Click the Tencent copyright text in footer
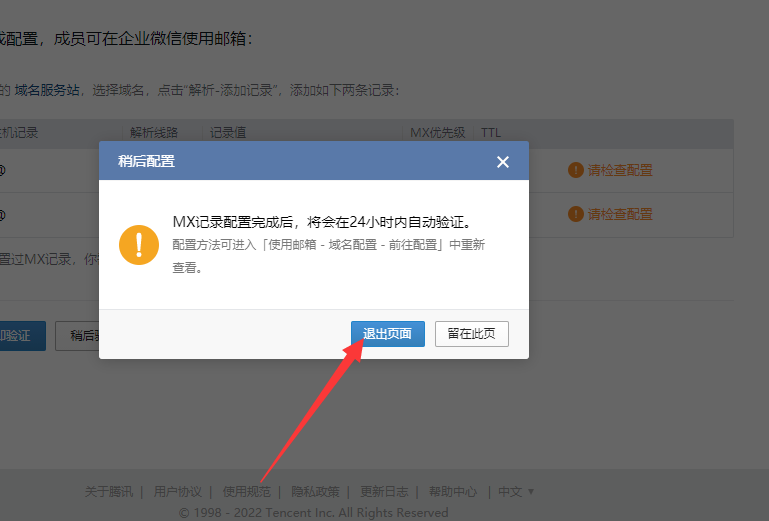Viewport: 769px width, 521px height. click(313, 513)
